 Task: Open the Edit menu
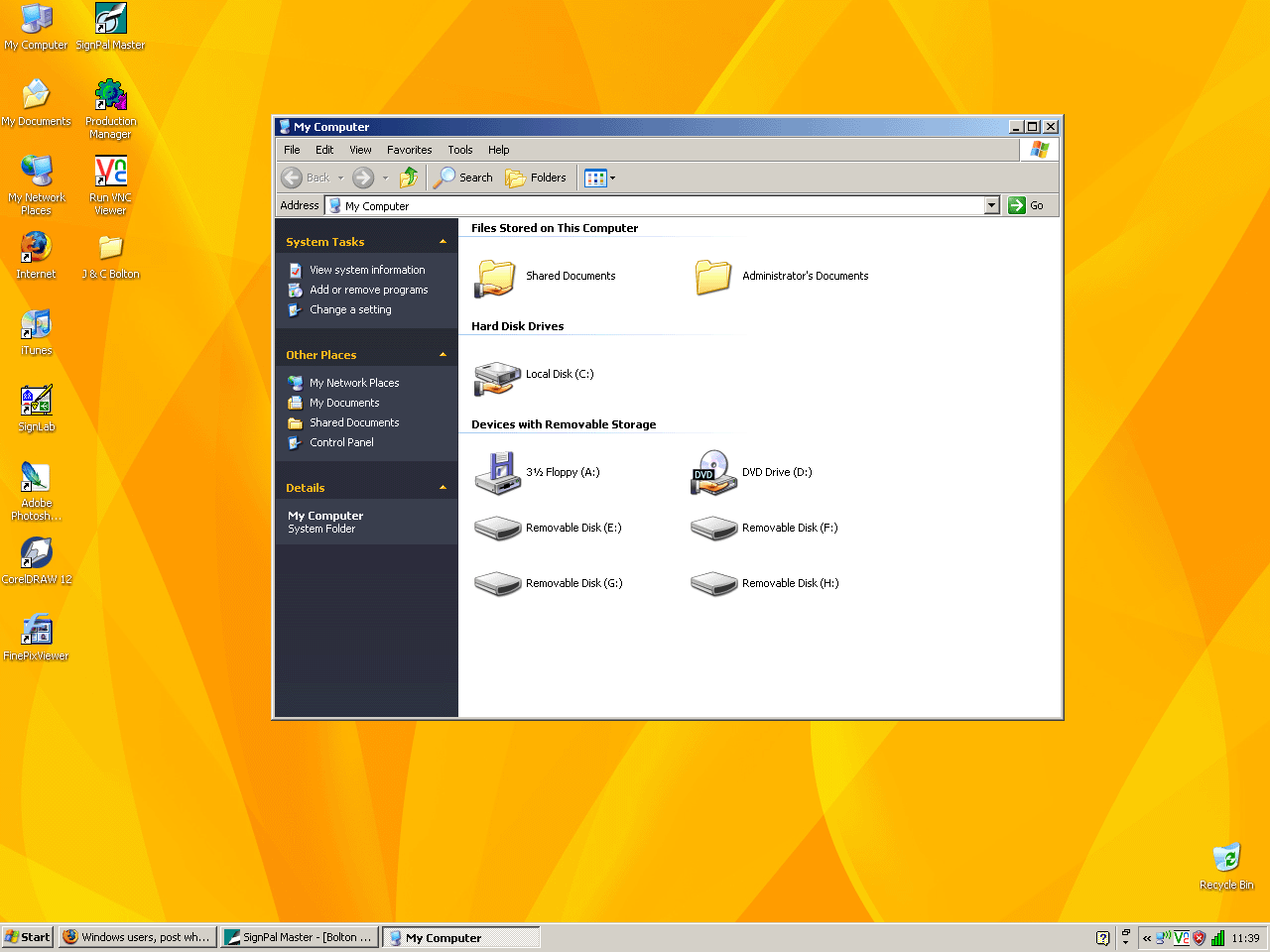(x=324, y=150)
